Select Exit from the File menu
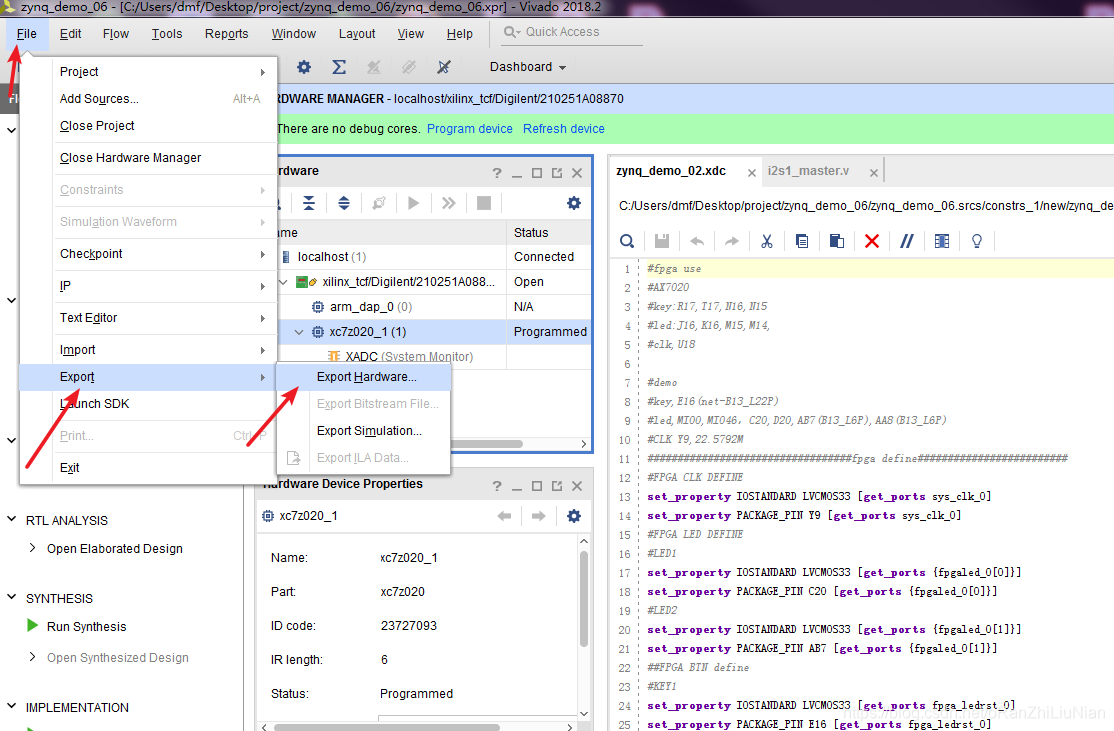Screen dimensions: 1114x731 point(148,467)
